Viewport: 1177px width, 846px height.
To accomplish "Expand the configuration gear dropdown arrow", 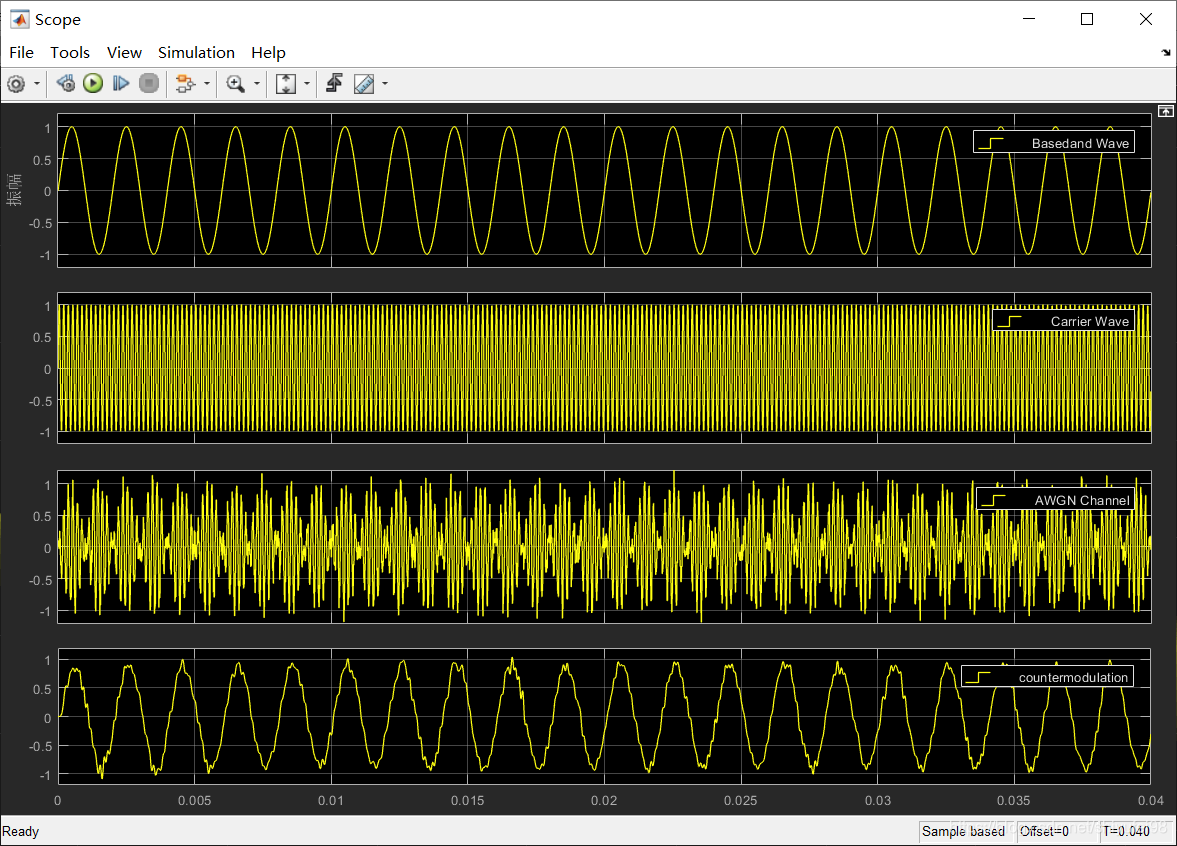I will coord(37,83).
